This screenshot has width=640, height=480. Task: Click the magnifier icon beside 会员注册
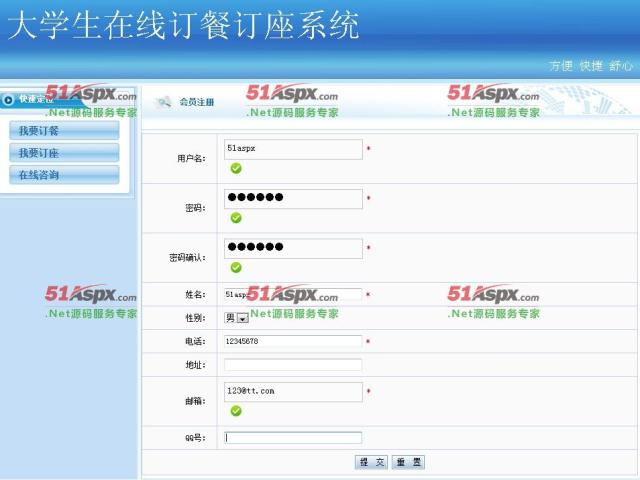click(x=163, y=102)
